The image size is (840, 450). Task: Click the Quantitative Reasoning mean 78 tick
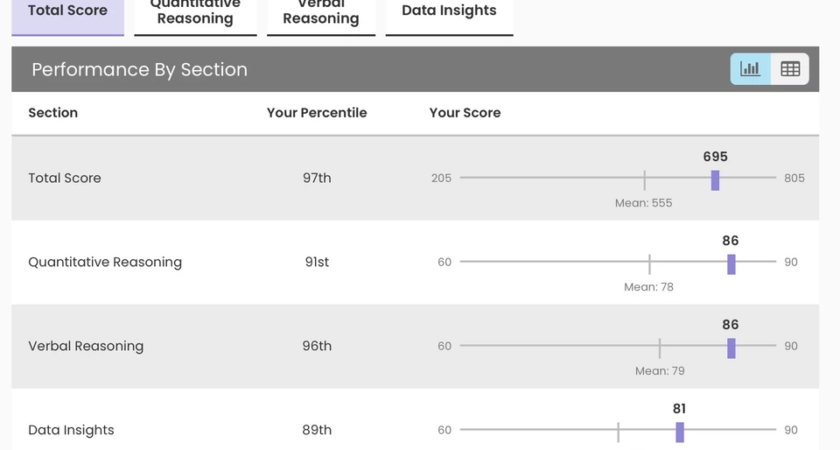coord(649,264)
